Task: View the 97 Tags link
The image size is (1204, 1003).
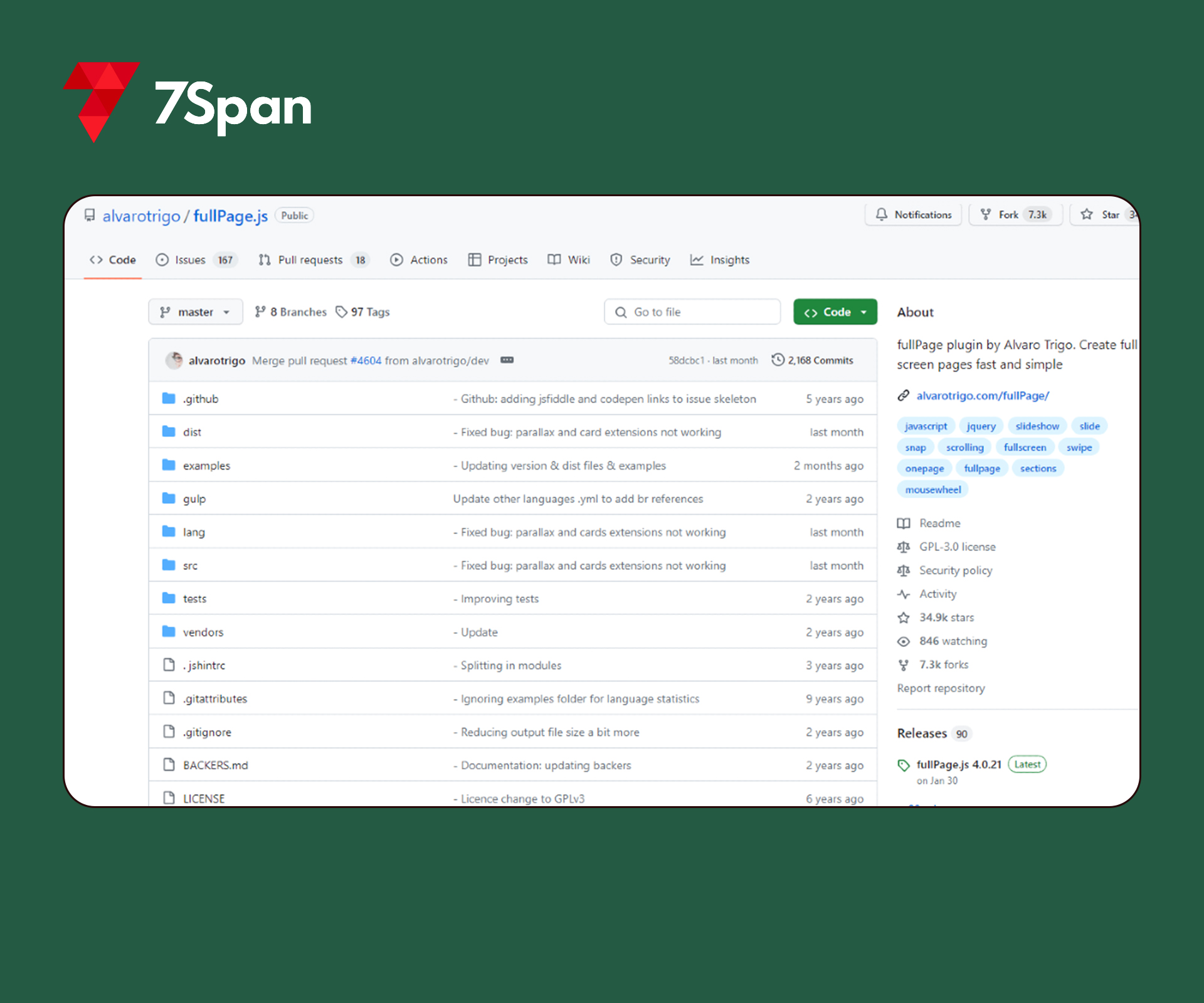Action: 362,312
